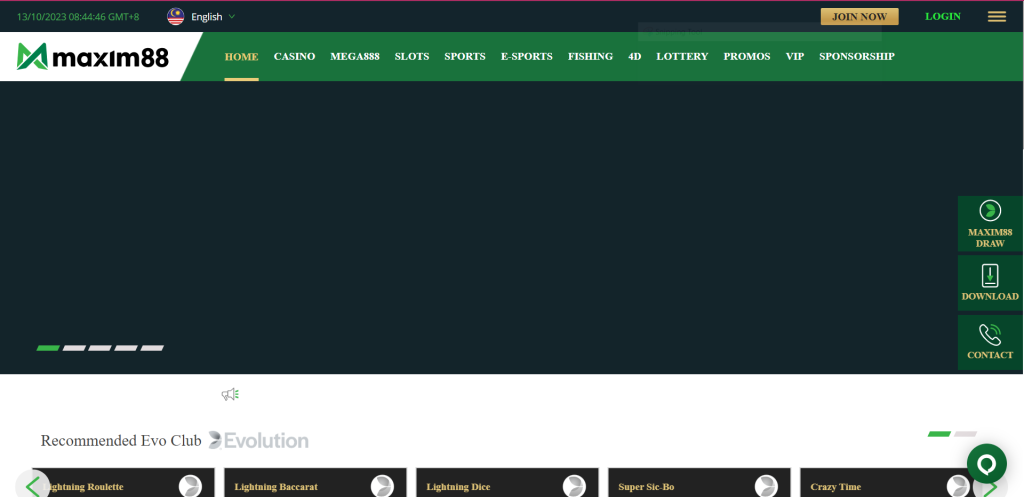Go to the HOME tab
The height and width of the screenshot is (497, 1024).
pos(242,56)
